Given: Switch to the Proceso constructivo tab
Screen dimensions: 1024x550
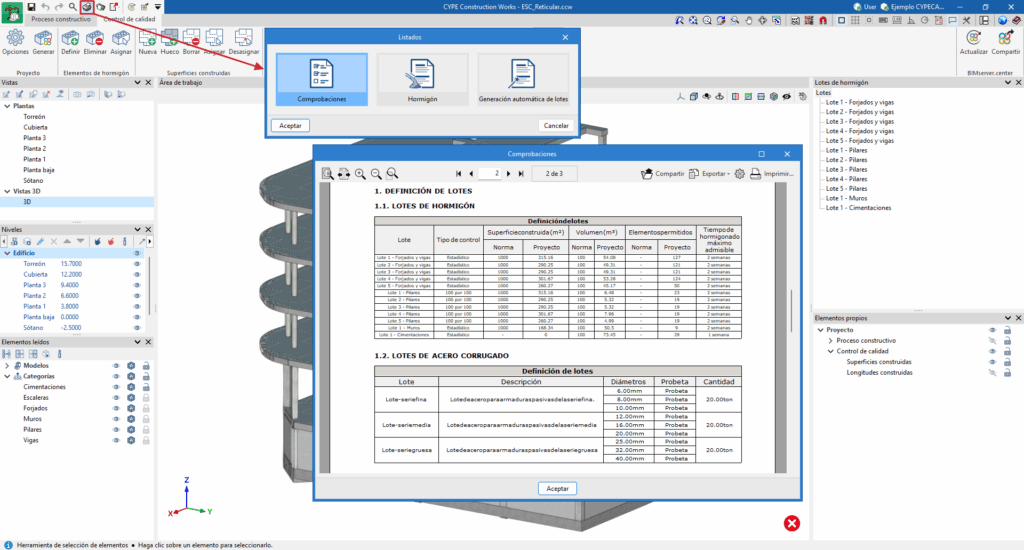Looking at the screenshot, I should 61,19.
